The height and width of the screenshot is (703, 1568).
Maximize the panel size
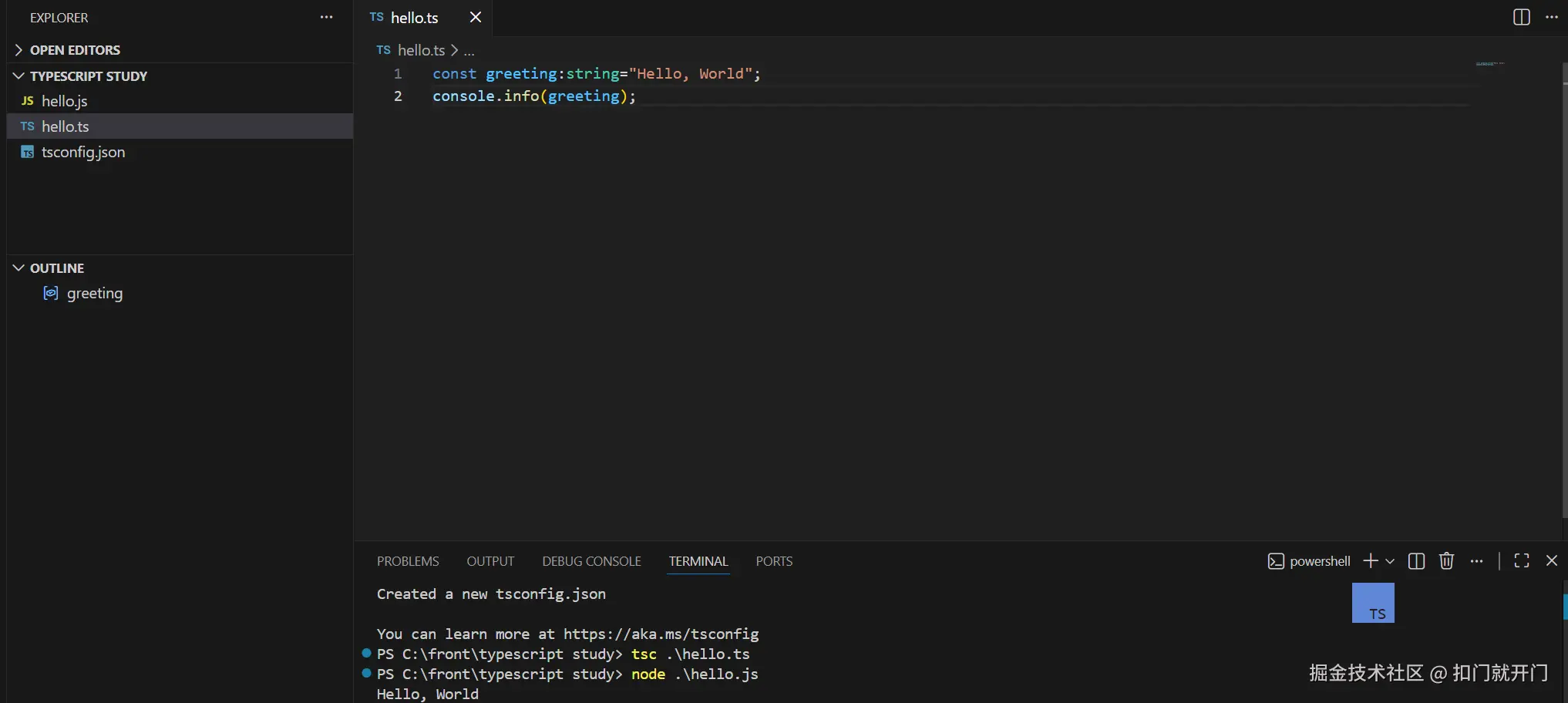(1522, 560)
